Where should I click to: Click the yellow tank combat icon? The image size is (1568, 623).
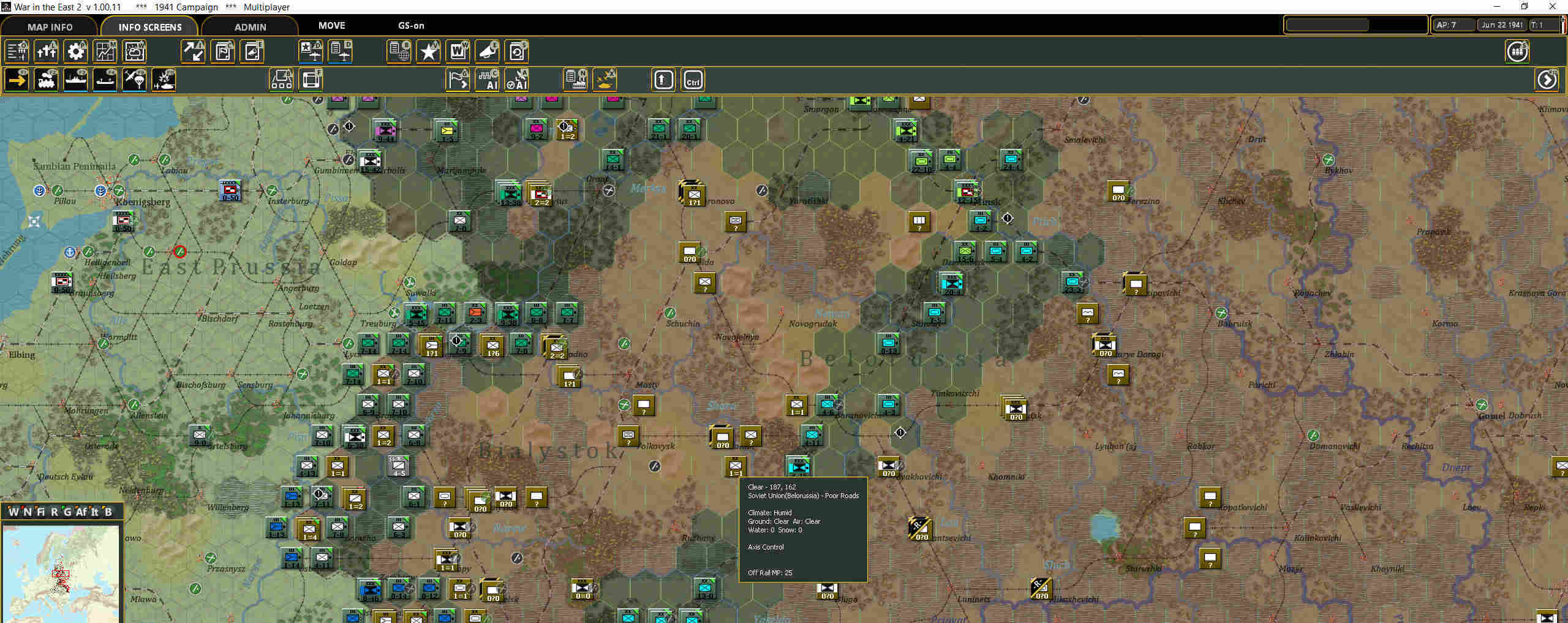coord(605,80)
